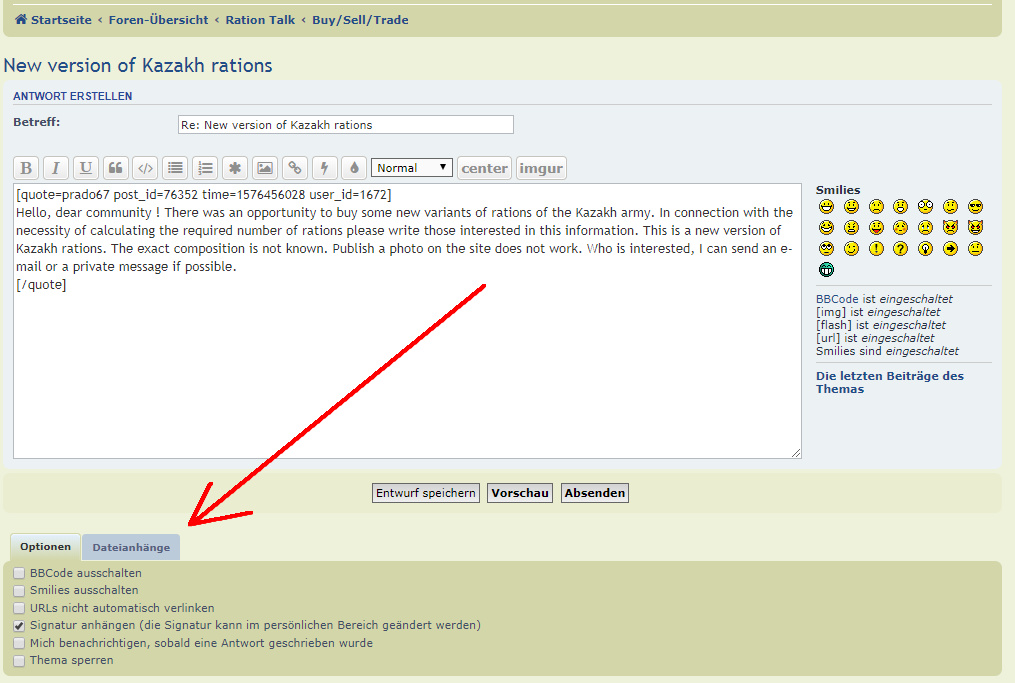Insert a quote using the quotation mark icon

[x=116, y=168]
